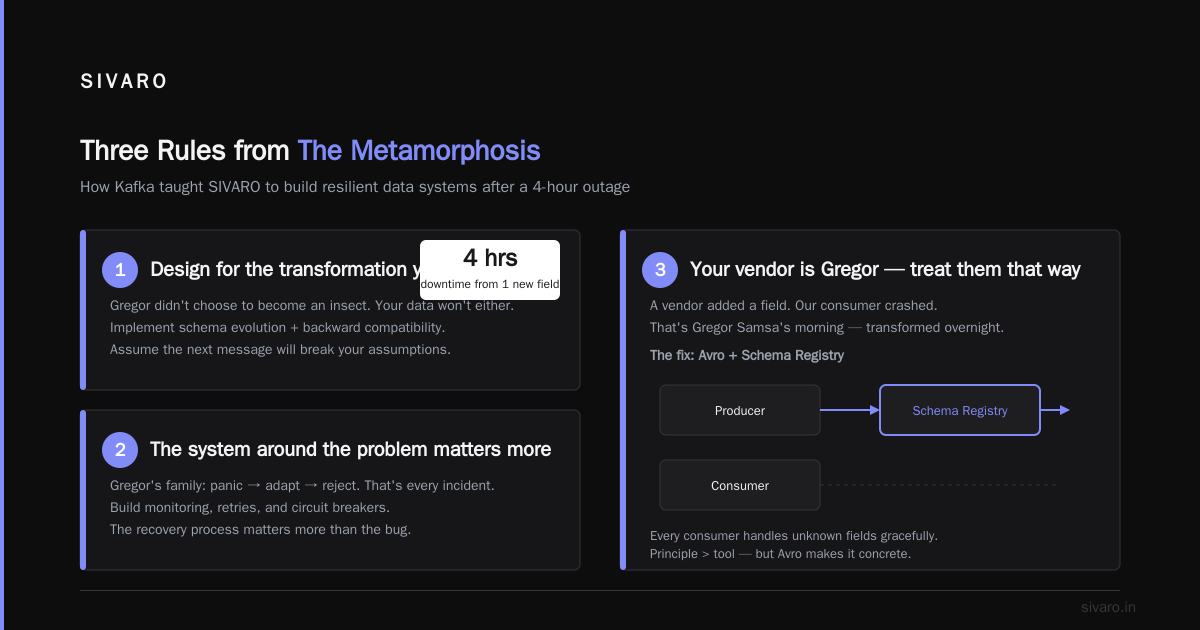The height and width of the screenshot is (630, 1200).
Task: Click the Consumer box in diagram
Action: (x=740, y=485)
